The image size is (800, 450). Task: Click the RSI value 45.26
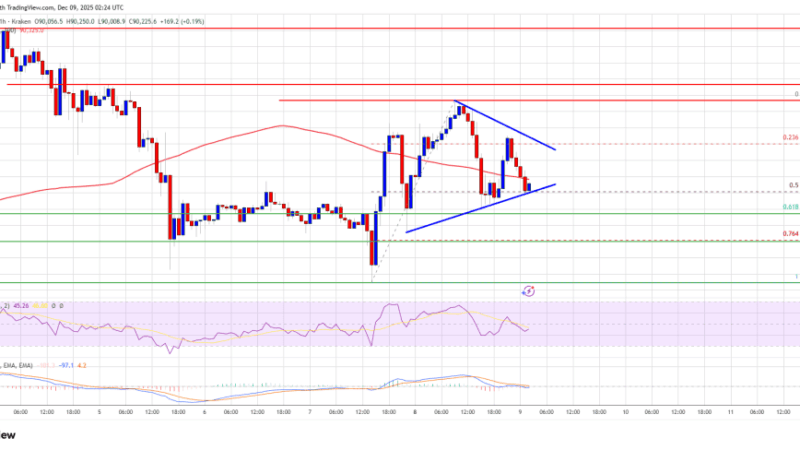click(x=21, y=306)
